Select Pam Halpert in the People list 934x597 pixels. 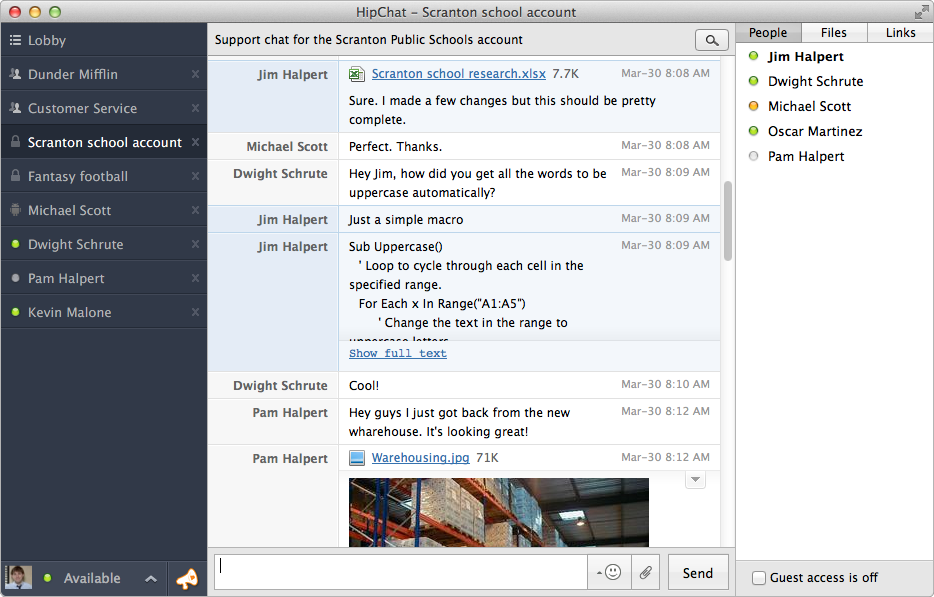[805, 157]
